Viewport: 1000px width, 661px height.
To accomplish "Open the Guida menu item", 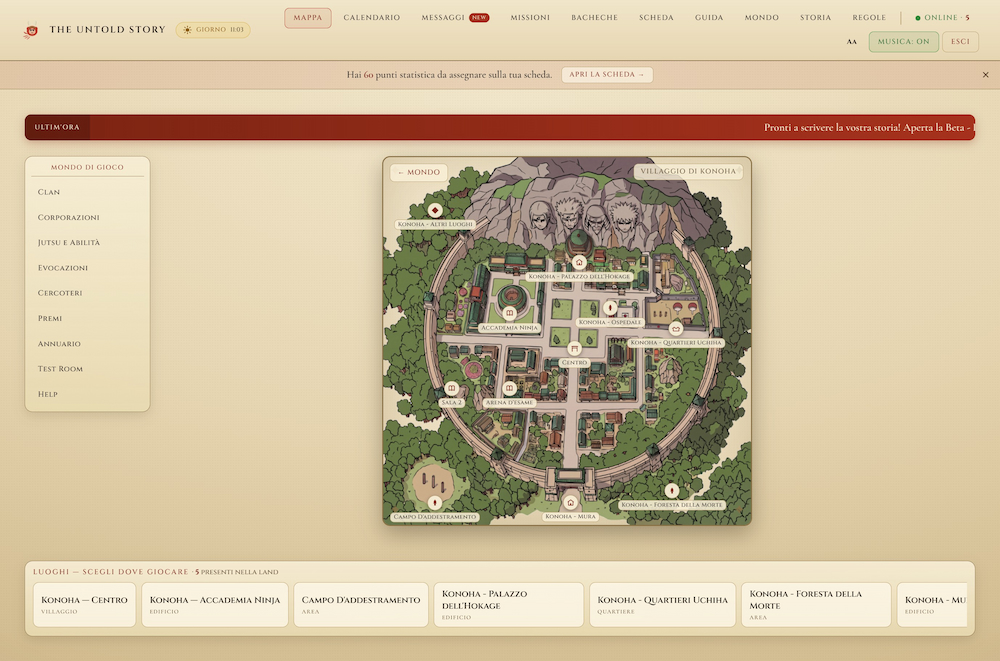I will tap(709, 18).
